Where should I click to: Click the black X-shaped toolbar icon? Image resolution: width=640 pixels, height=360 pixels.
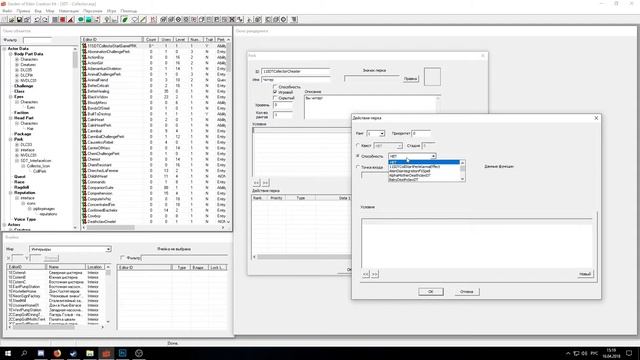pyautogui.click(x=232, y=20)
